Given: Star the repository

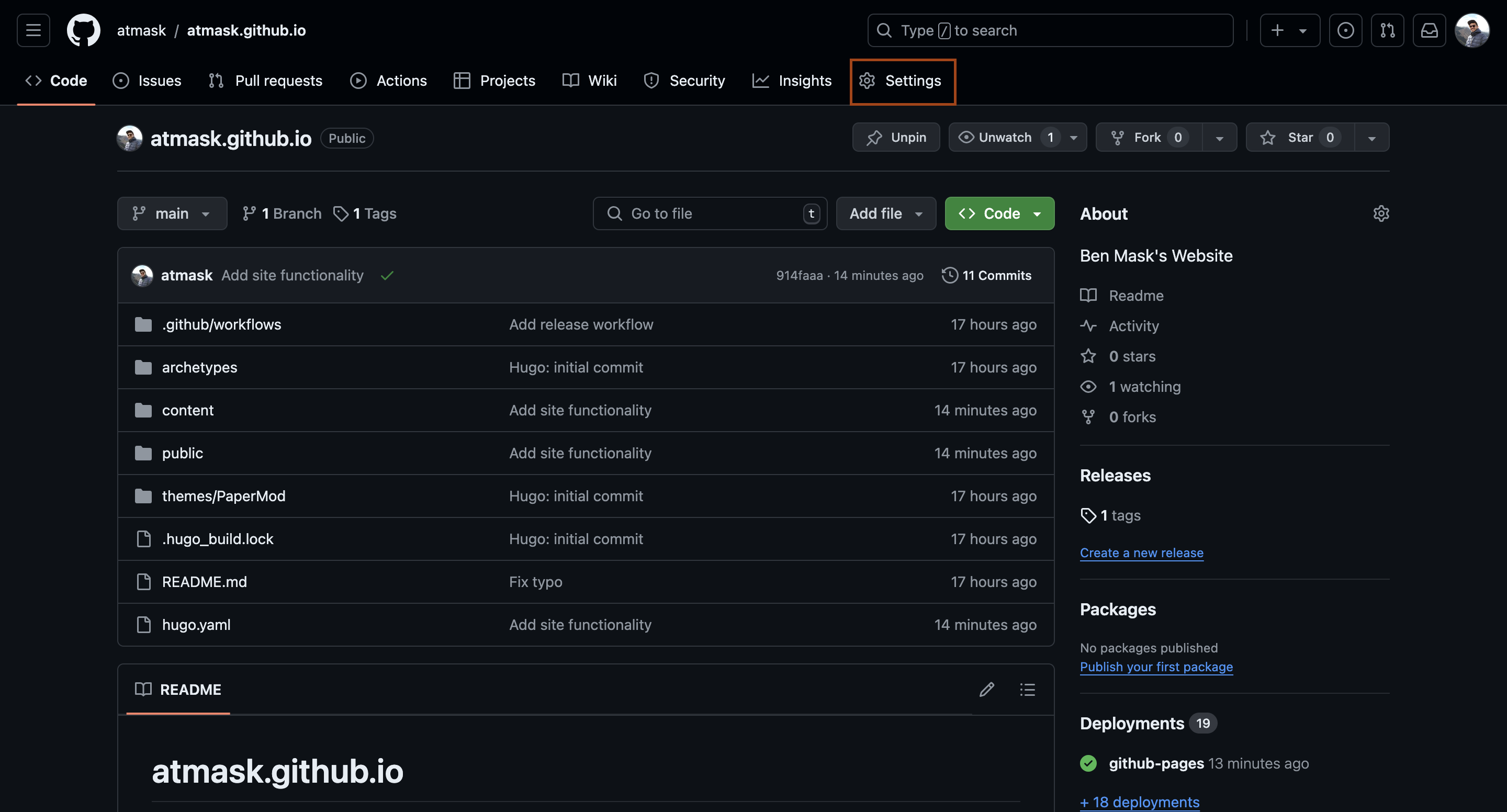Looking at the screenshot, I should click(1299, 137).
